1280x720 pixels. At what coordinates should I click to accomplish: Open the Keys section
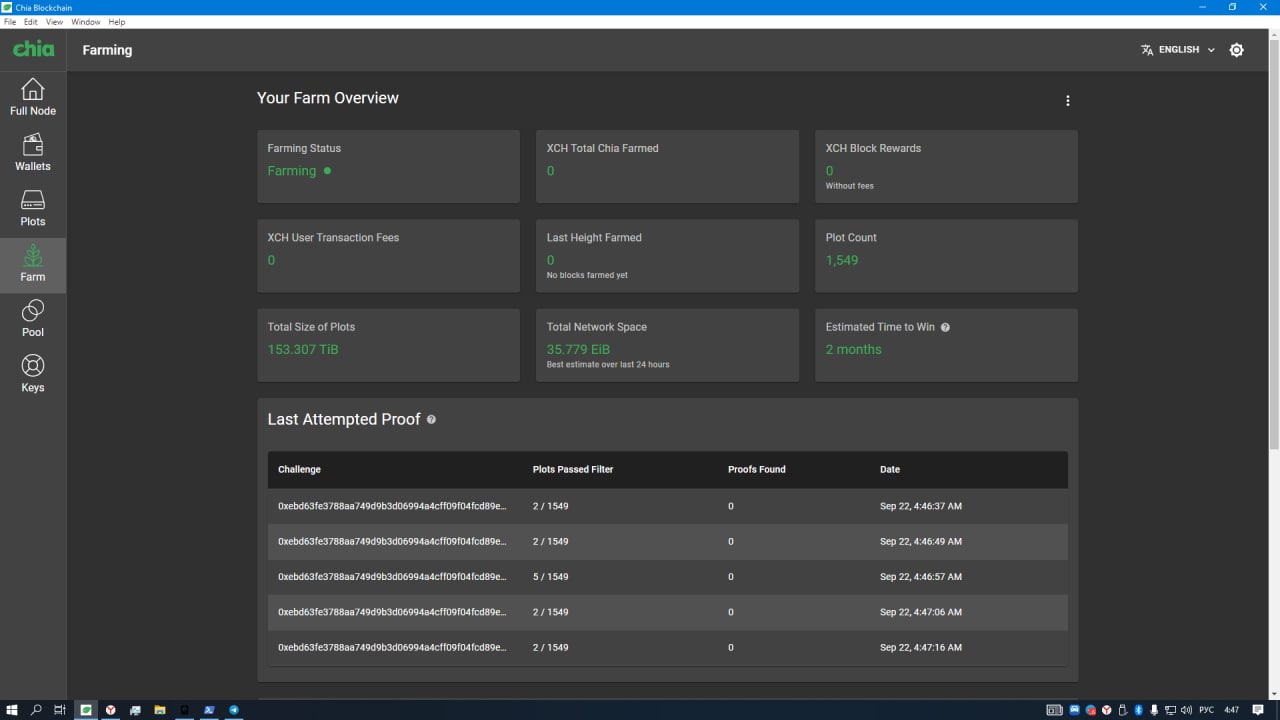pyautogui.click(x=33, y=374)
